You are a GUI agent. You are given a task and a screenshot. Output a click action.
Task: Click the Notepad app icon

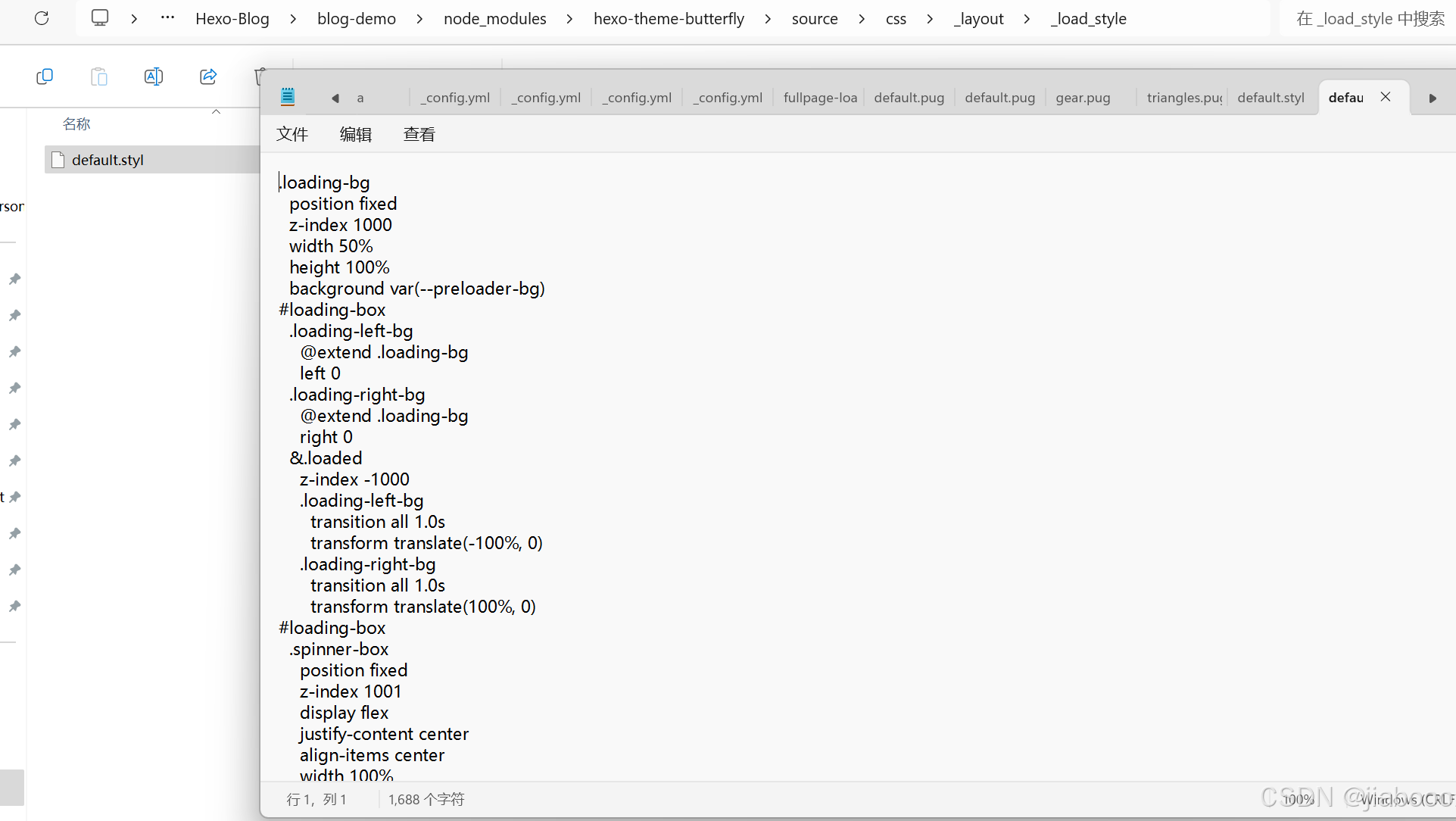(x=288, y=97)
